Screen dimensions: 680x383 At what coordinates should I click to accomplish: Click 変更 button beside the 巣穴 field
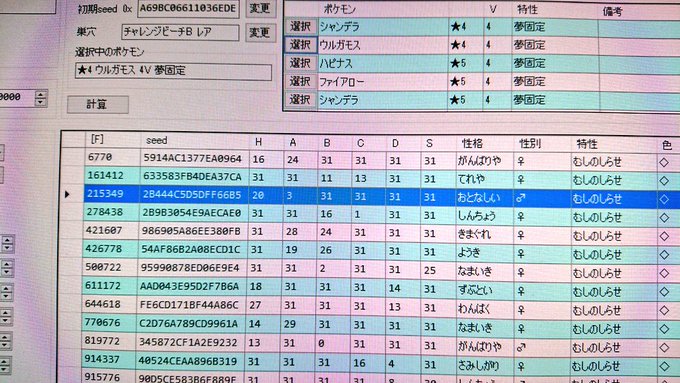click(259, 33)
